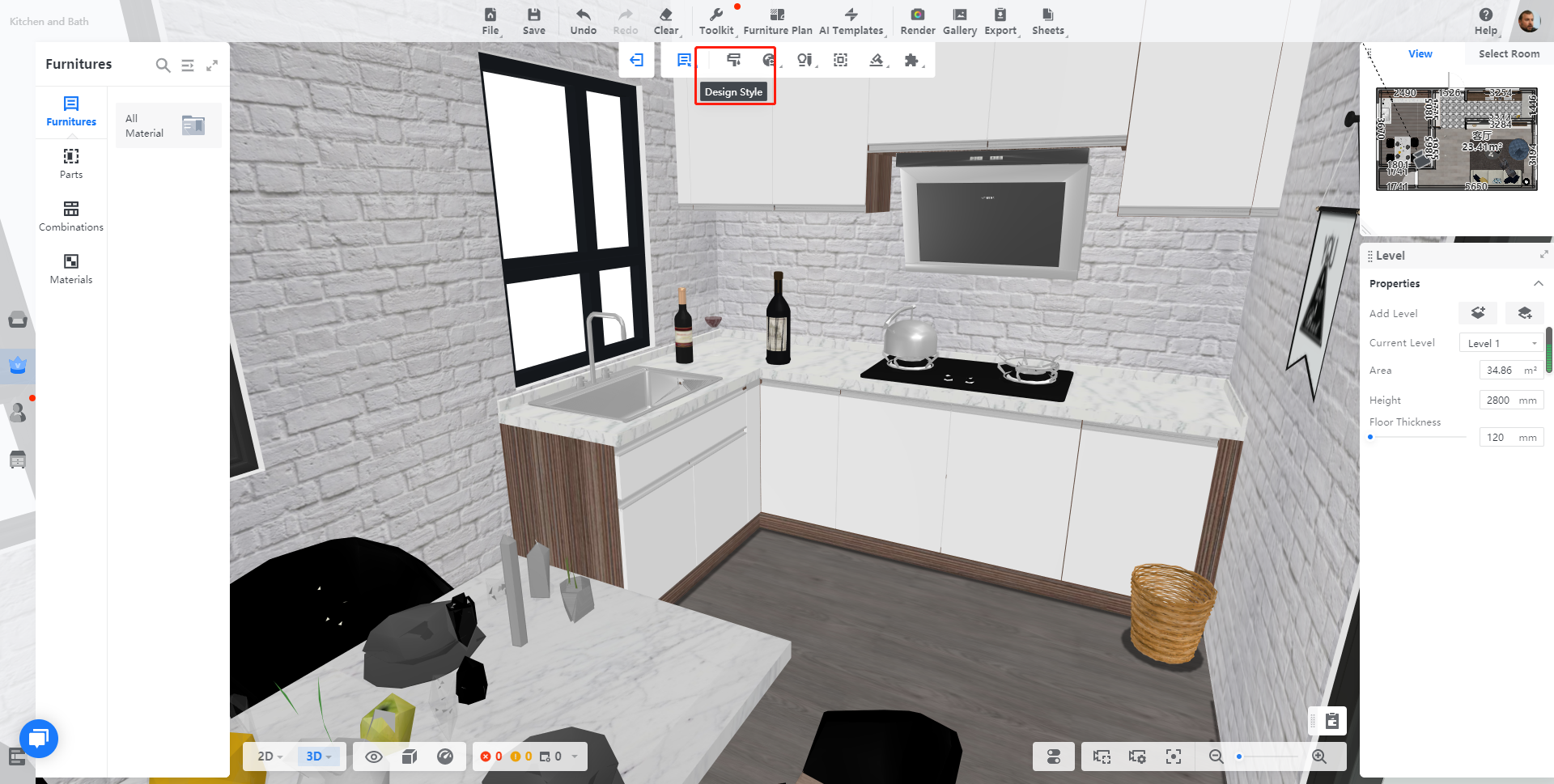This screenshot has width=1554, height=784.
Task: Open Materials section in left panel
Action: click(71, 269)
